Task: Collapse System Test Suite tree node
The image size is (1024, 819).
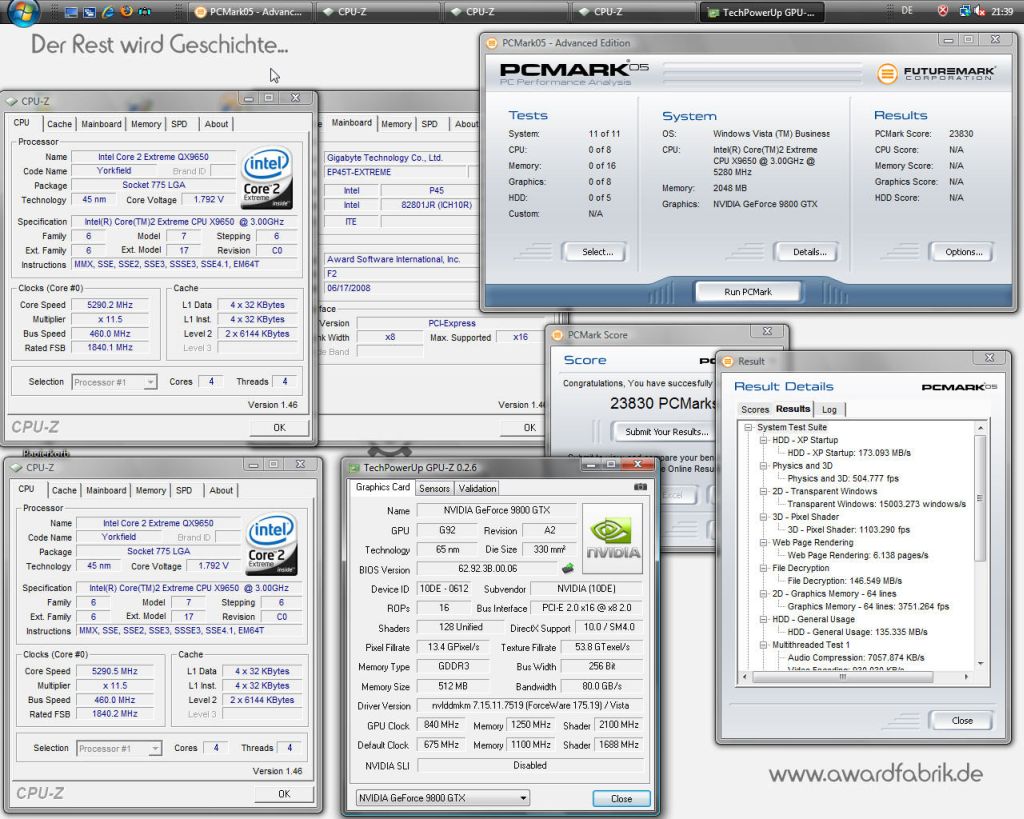Action: [748, 427]
